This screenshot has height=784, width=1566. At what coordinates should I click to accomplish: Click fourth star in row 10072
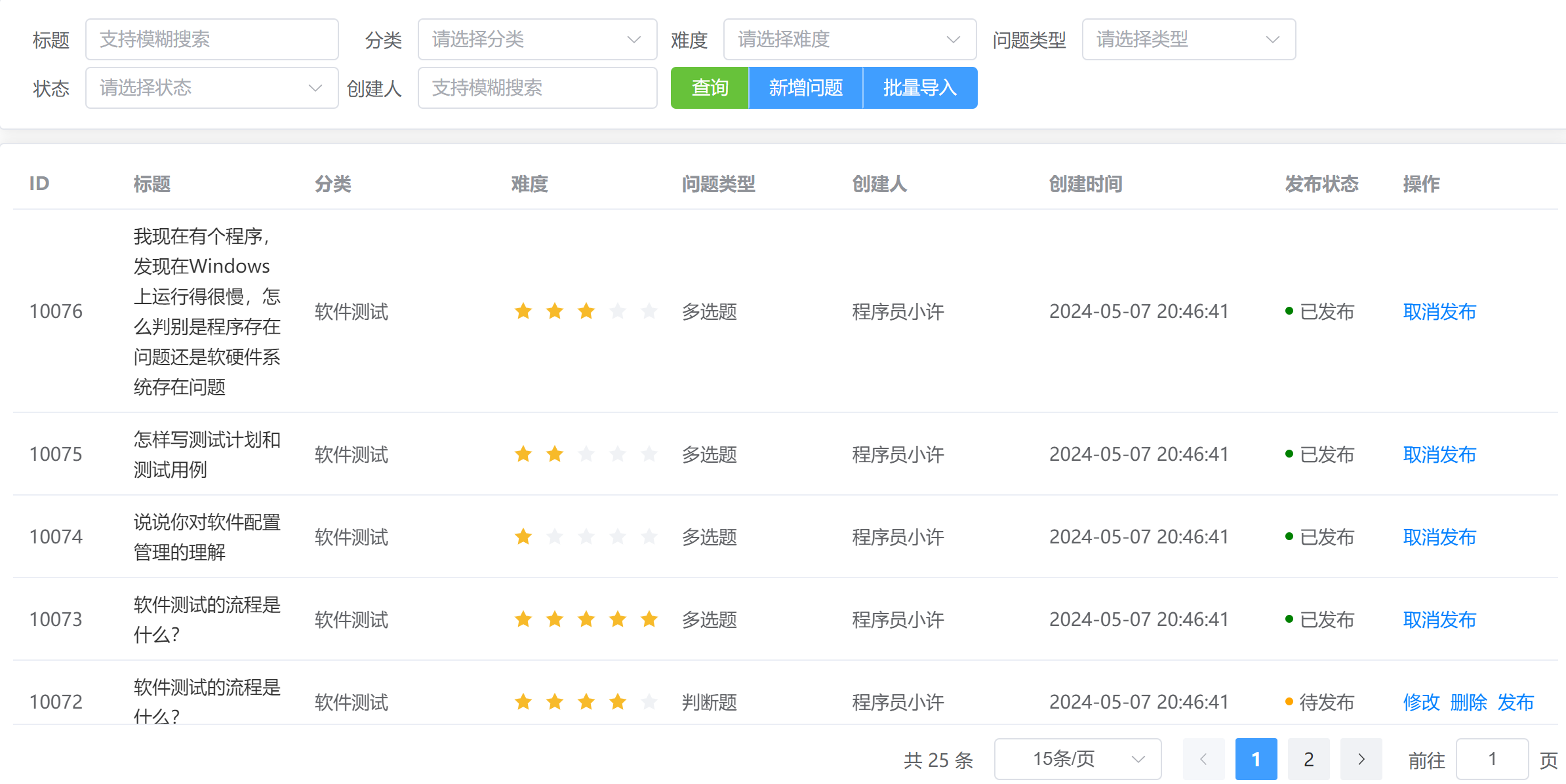coord(618,701)
